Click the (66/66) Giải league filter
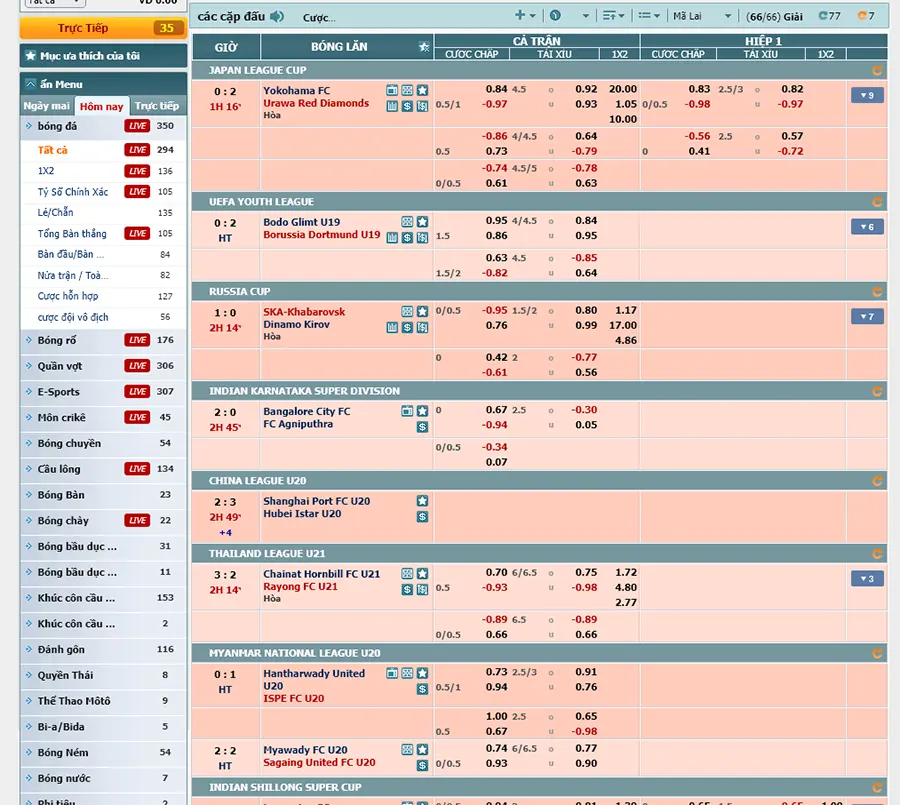Screen dimensions: 900x805 [x=774, y=17]
